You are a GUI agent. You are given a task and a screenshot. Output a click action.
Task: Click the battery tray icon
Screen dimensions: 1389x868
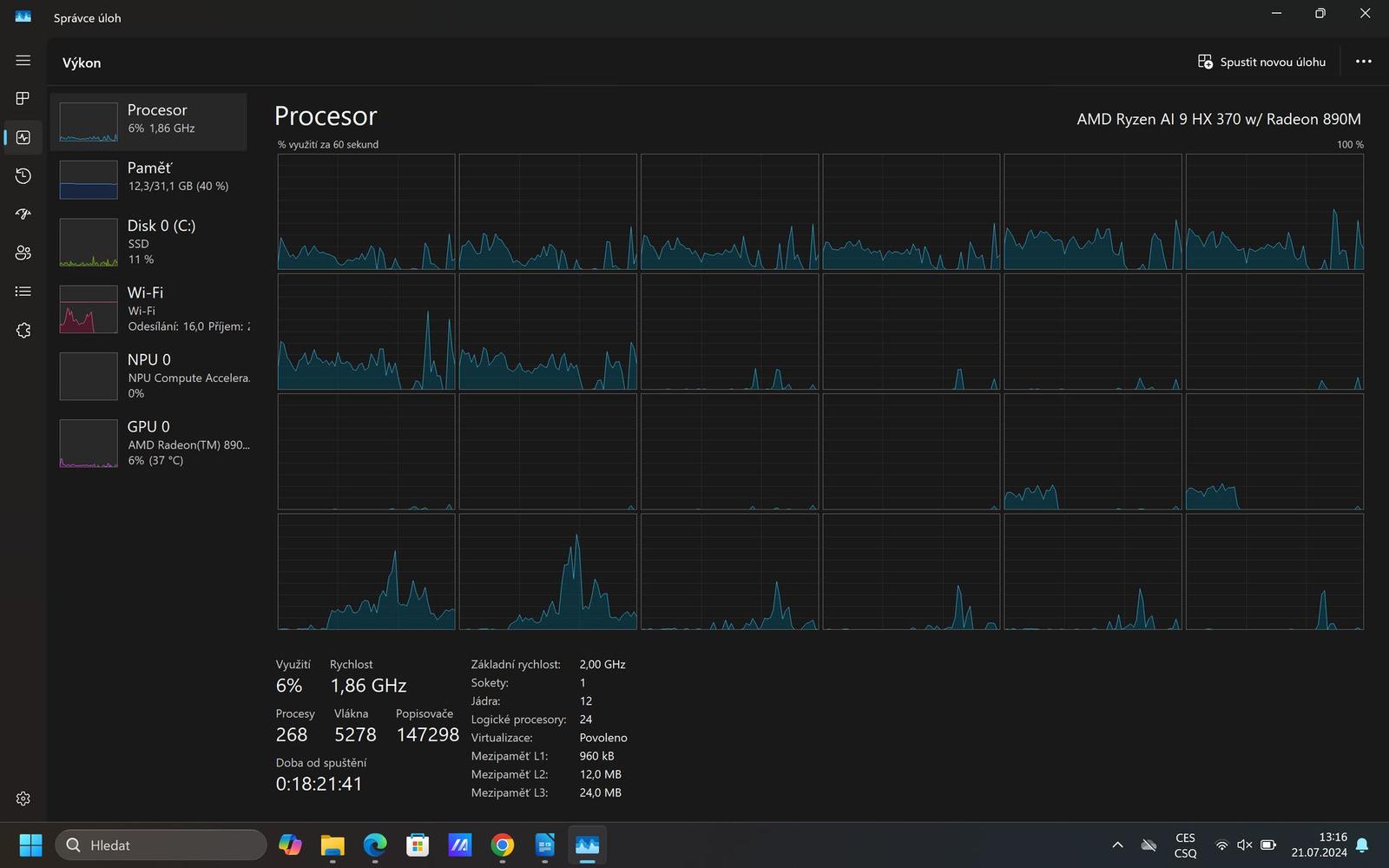pyautogui.click(x=1267, y=845)
